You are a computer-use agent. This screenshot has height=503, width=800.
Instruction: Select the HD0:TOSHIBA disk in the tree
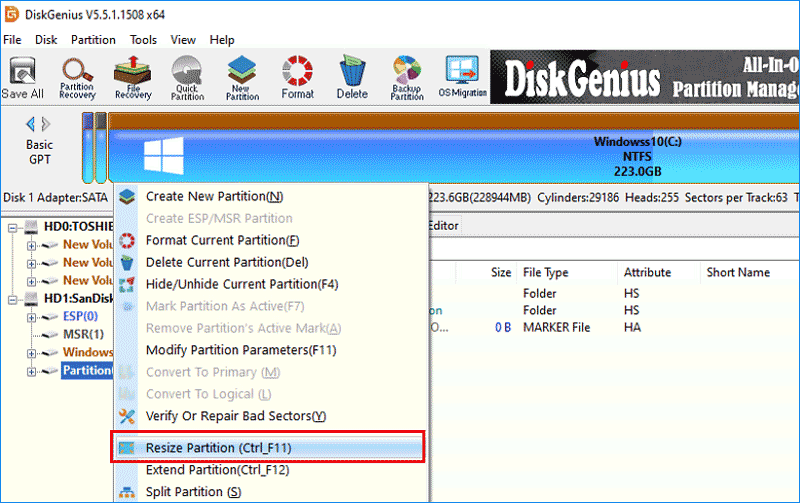(x=78, y=227)
